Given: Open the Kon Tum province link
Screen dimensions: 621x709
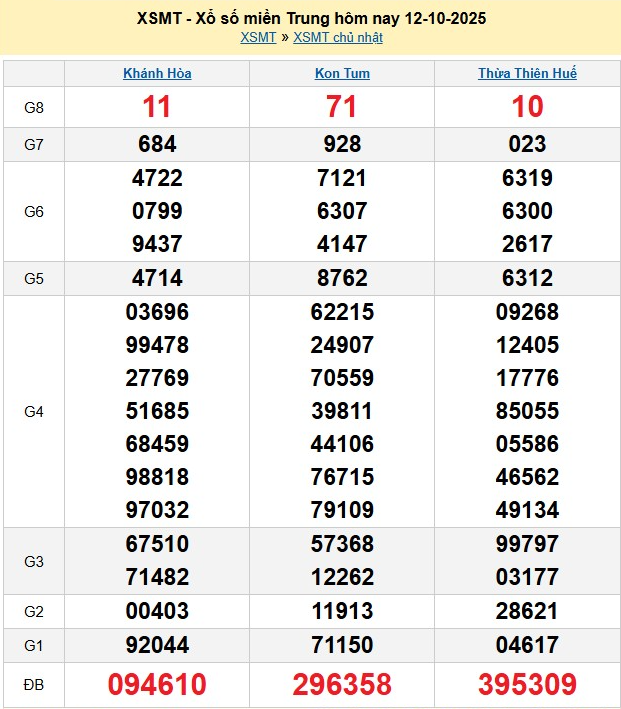Looking at the screenshot, I should pyautogui.click(x=342, y=73).
